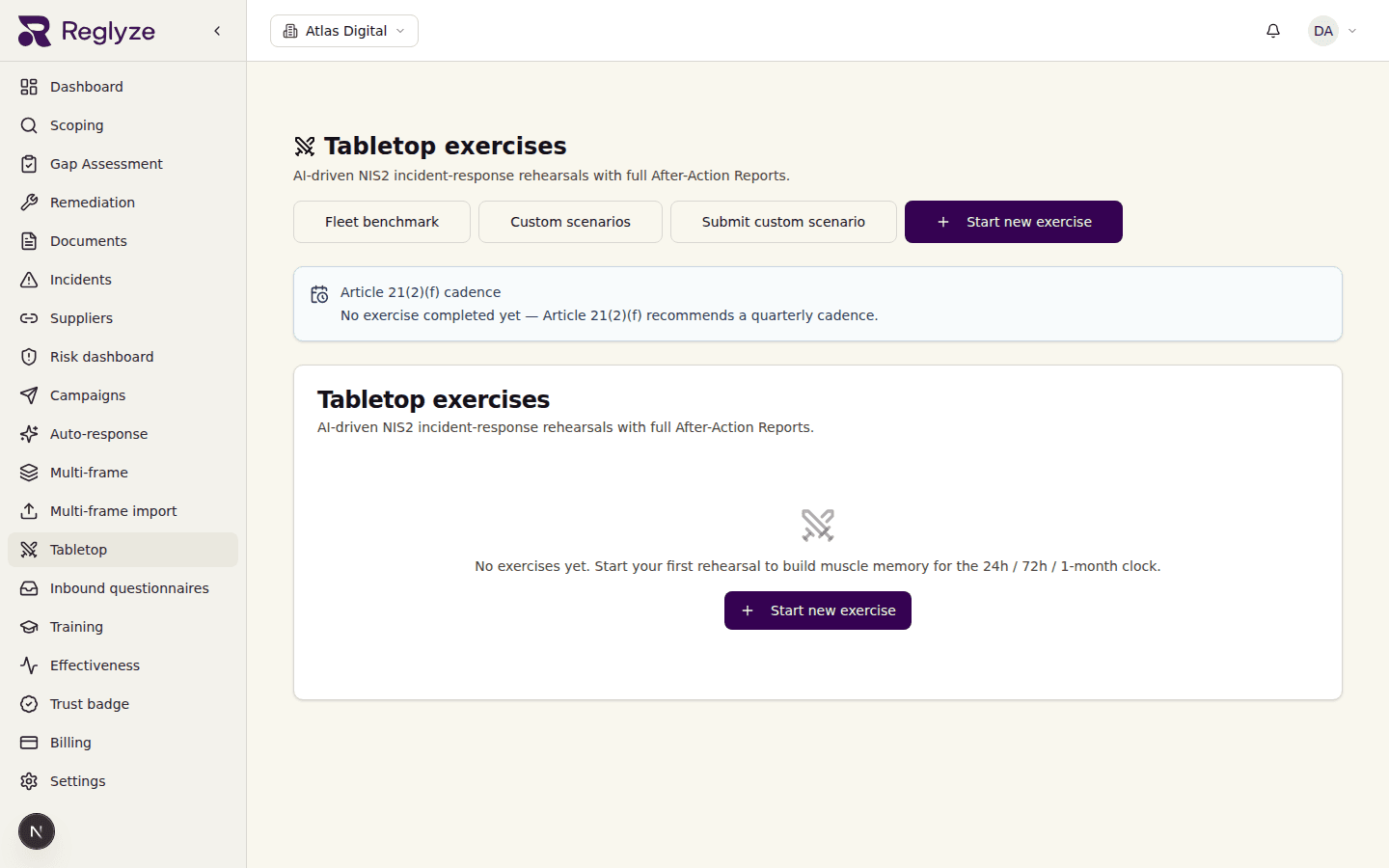Viewport: 1389px width, 868px height.
Task: Click the Multi-frame layers icon
Action: pos(29,473)
